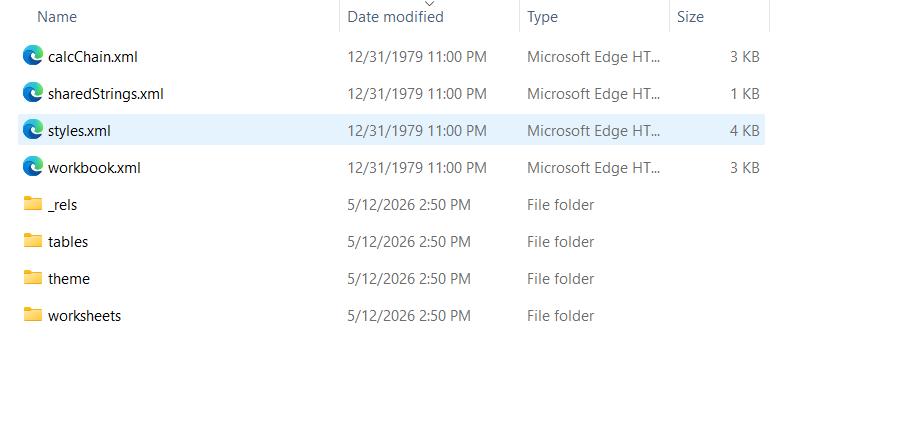Click the 1 KB size of sharedStrings.xml
This screenshot has width=907, height=436.
click(x=744, y=94)
